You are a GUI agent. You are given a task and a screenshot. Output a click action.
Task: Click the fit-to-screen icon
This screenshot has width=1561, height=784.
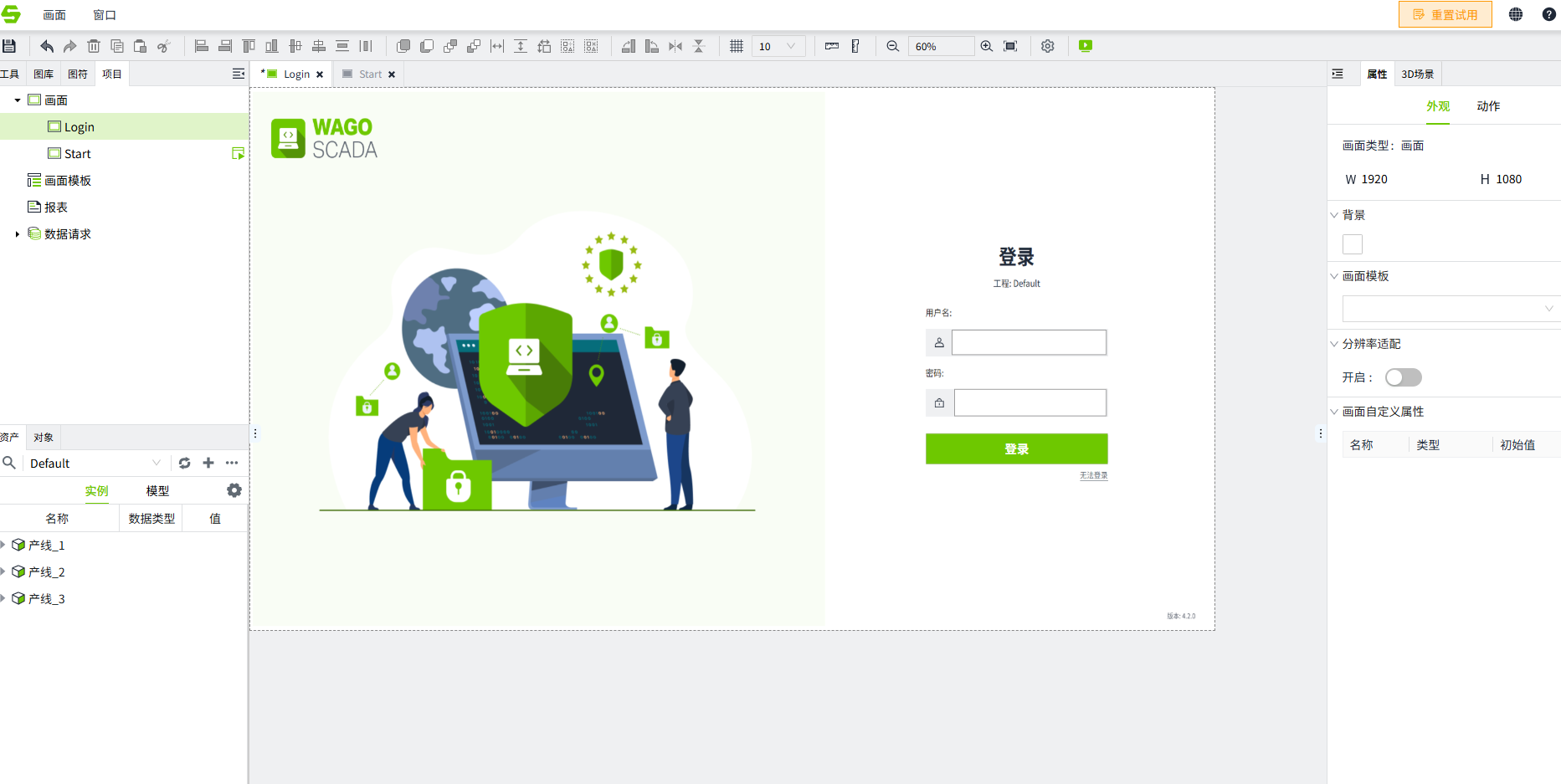point(1010,46)
